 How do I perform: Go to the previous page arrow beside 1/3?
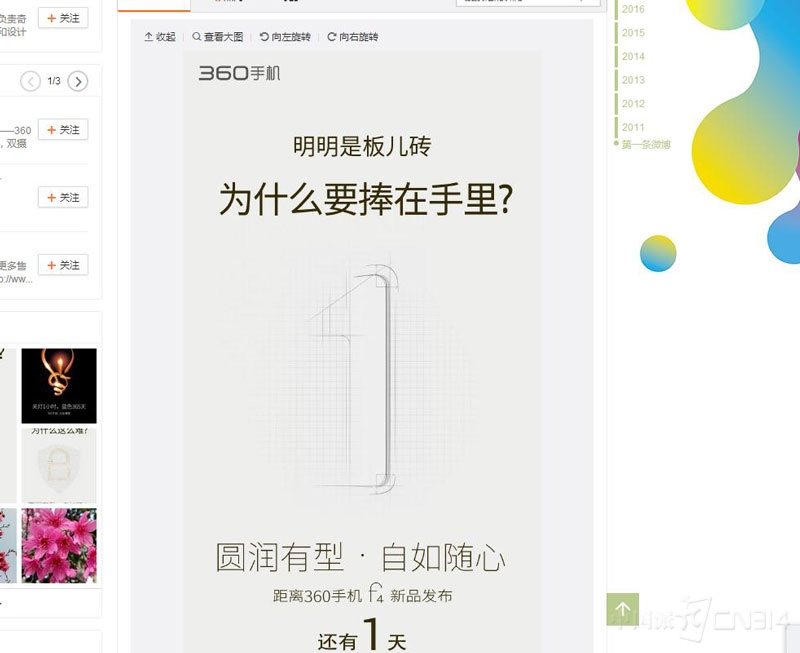pos(30,81)
